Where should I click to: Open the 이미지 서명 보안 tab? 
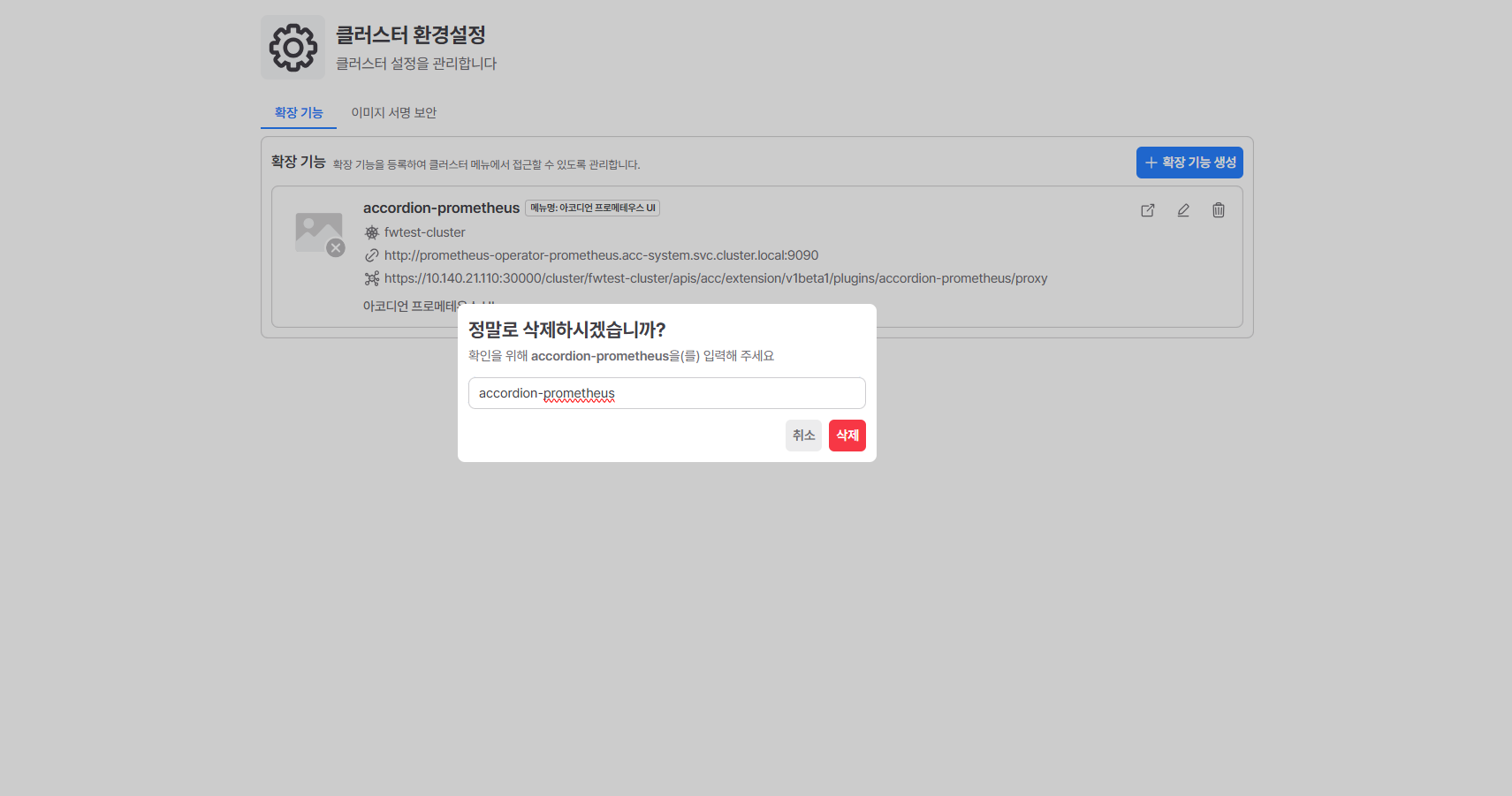[x=394, y=113]
